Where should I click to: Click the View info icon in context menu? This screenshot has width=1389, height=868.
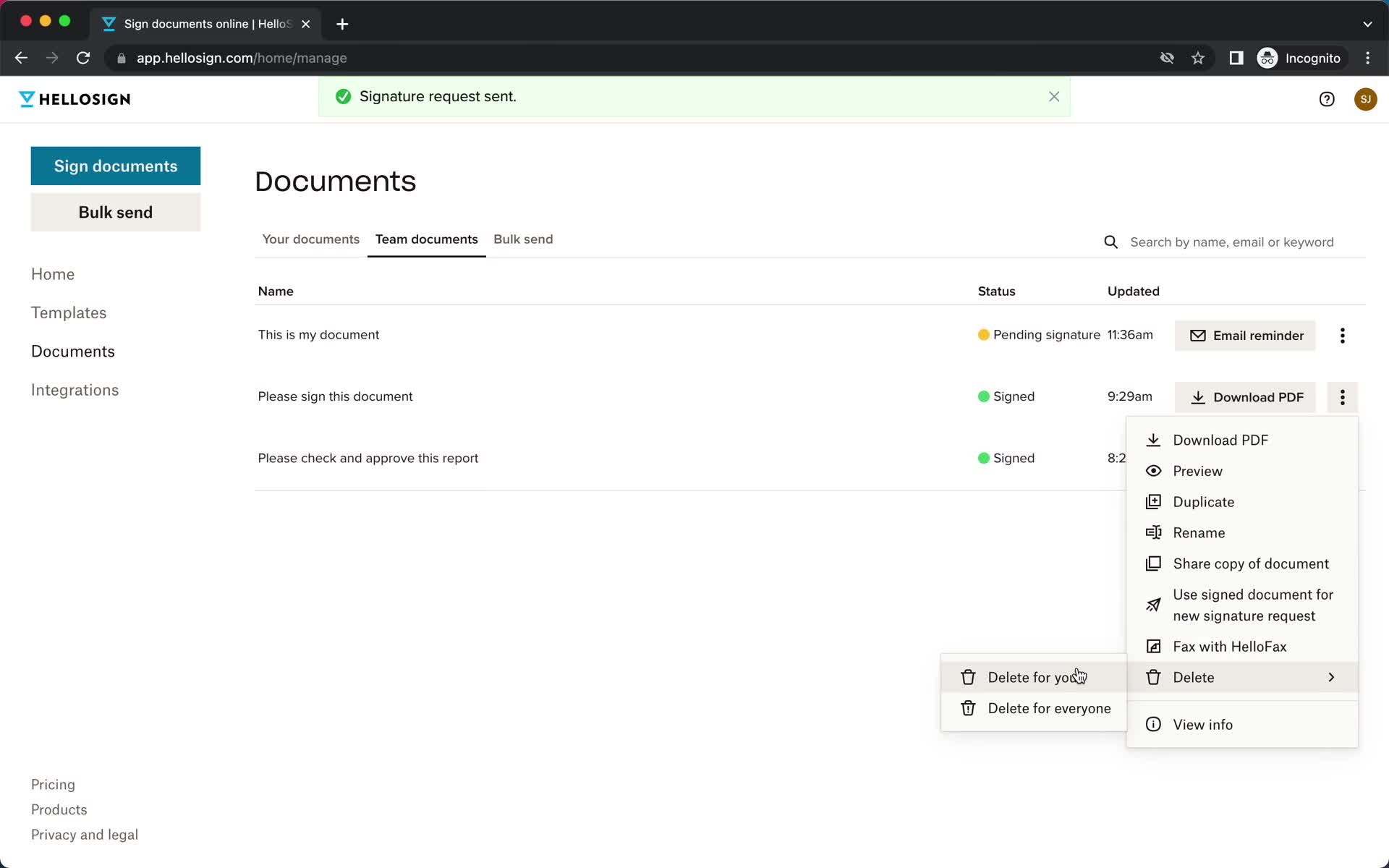point(1154,724)
